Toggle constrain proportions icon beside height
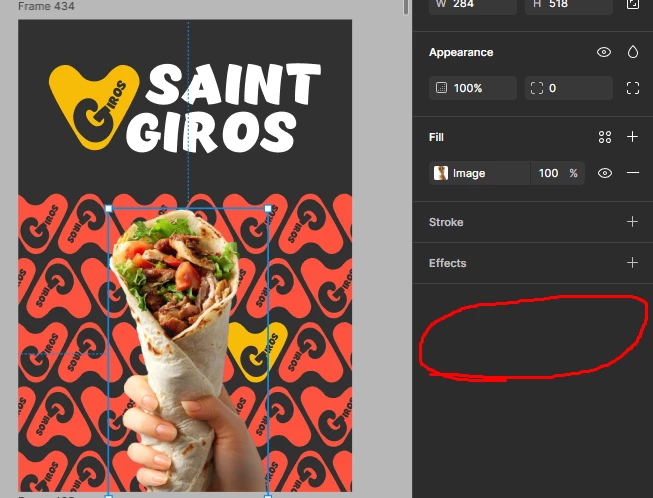653x498 pixels. tap(633, 4)
